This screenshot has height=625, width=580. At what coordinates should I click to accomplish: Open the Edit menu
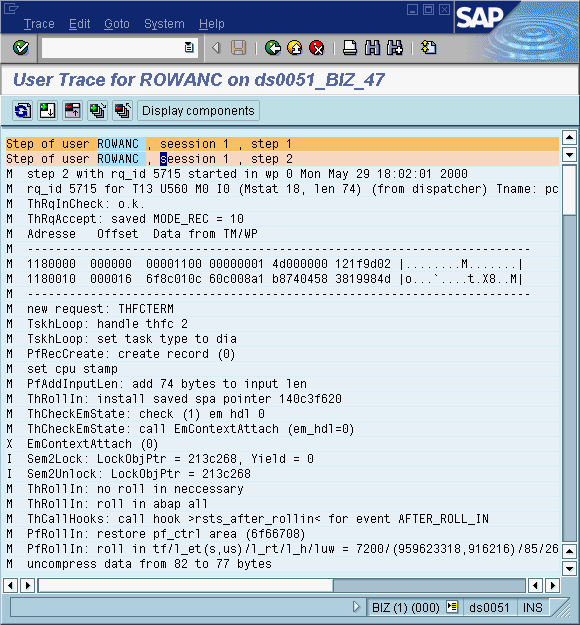pos(80,24)
